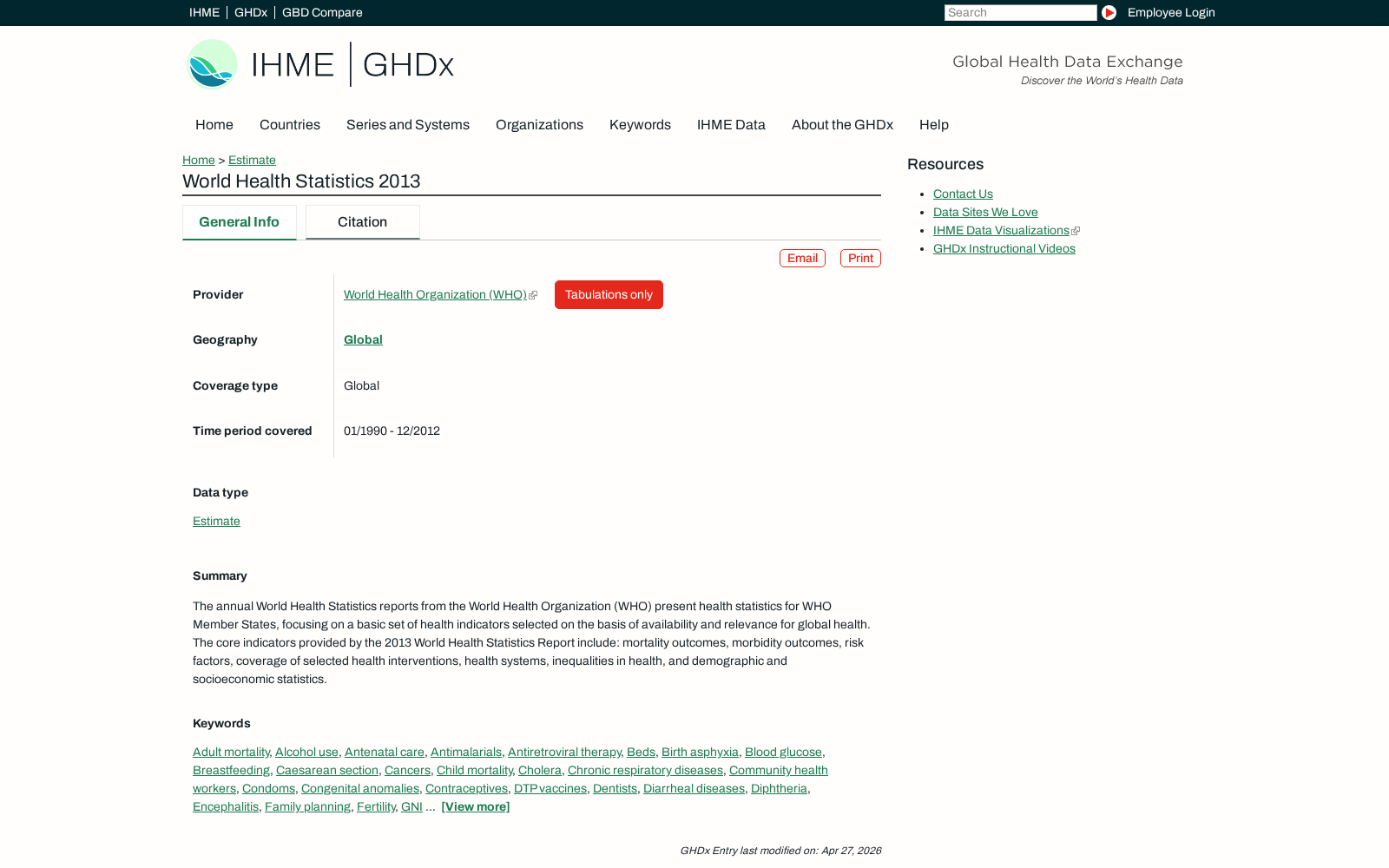This screenshot has height=868, width=1389.
Task: Click the Email button
Action: (802, 259)
